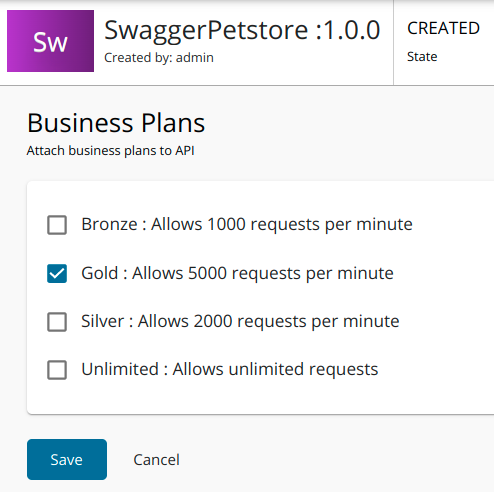Click the CREATED state value
494x492 pixels.
pos(443,28)
